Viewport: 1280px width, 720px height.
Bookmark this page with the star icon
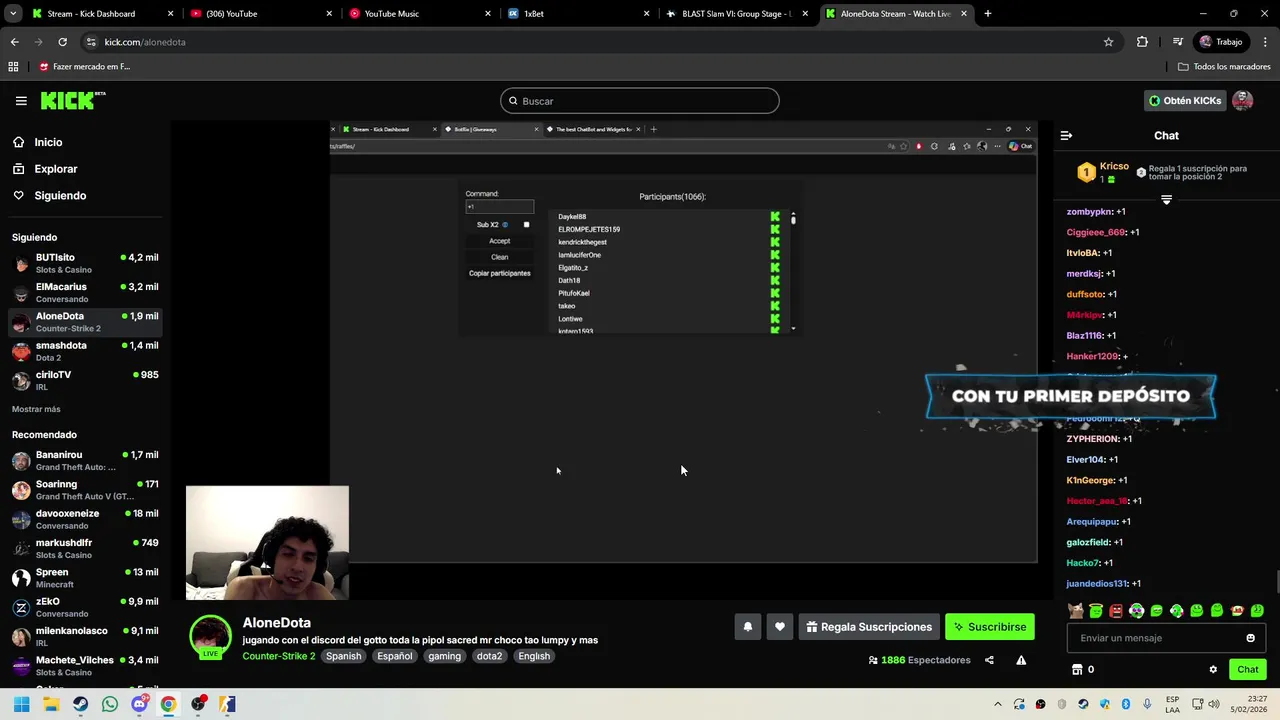click(1108, 42)
